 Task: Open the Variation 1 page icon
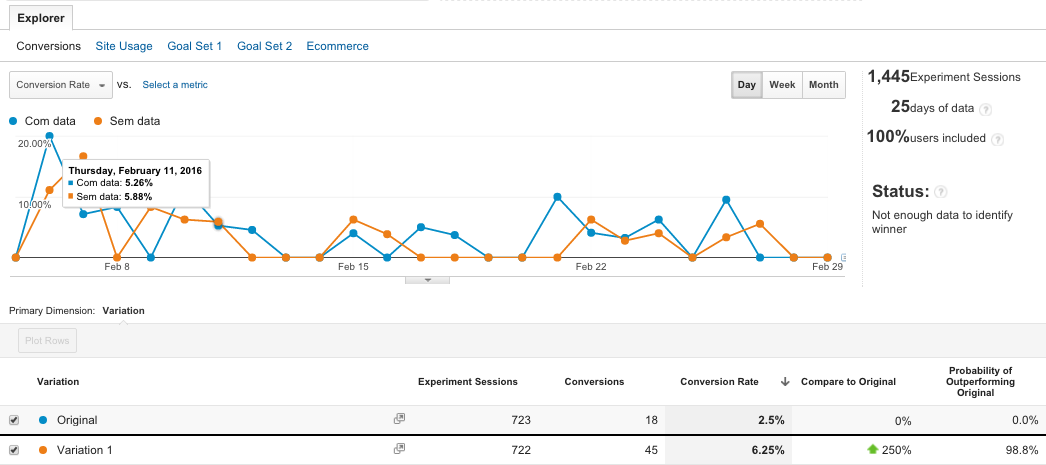coord(399,449)
